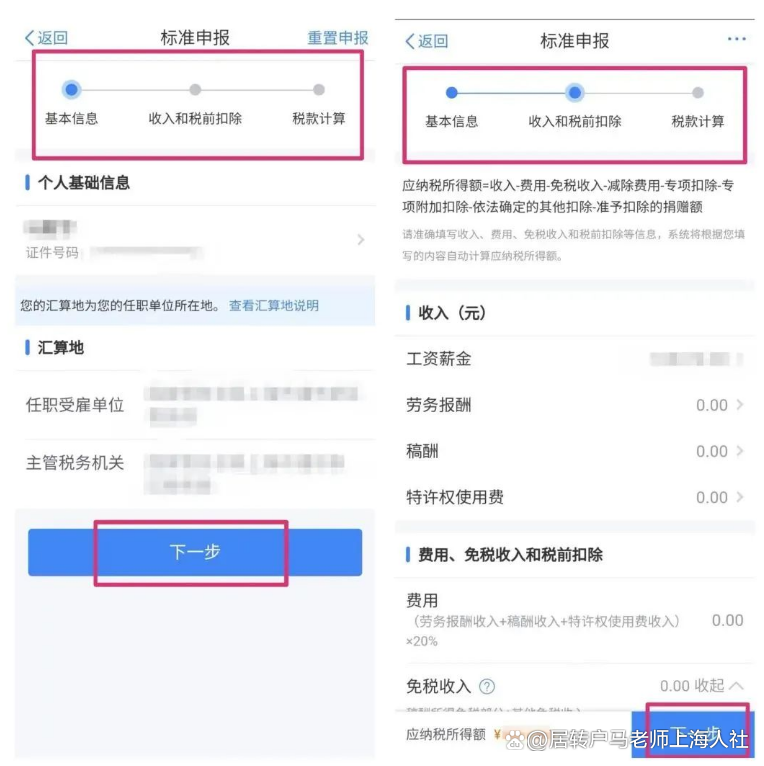Image resolution: width=764 pixels, height=766 pixels.
Task: Click the help icon beside 免税收入
Action: pos(487,686)
